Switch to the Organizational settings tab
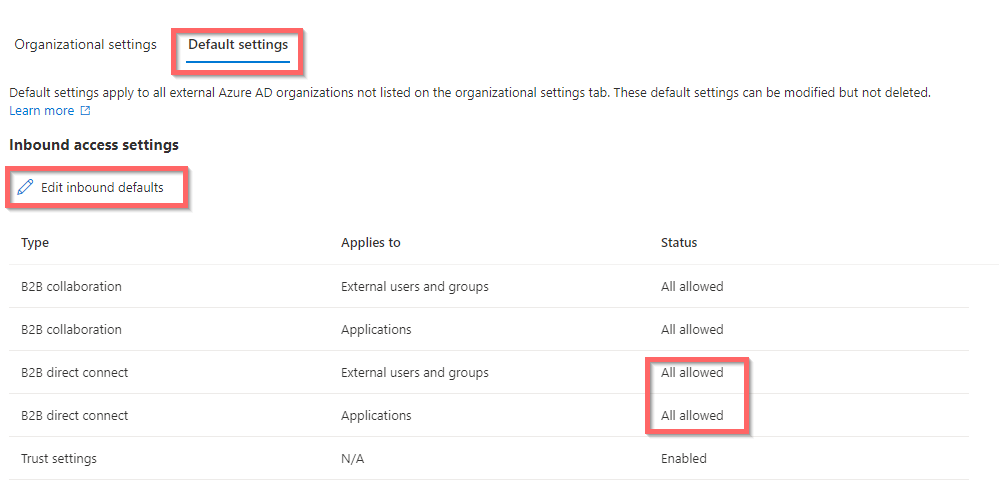 click(85, 45)
